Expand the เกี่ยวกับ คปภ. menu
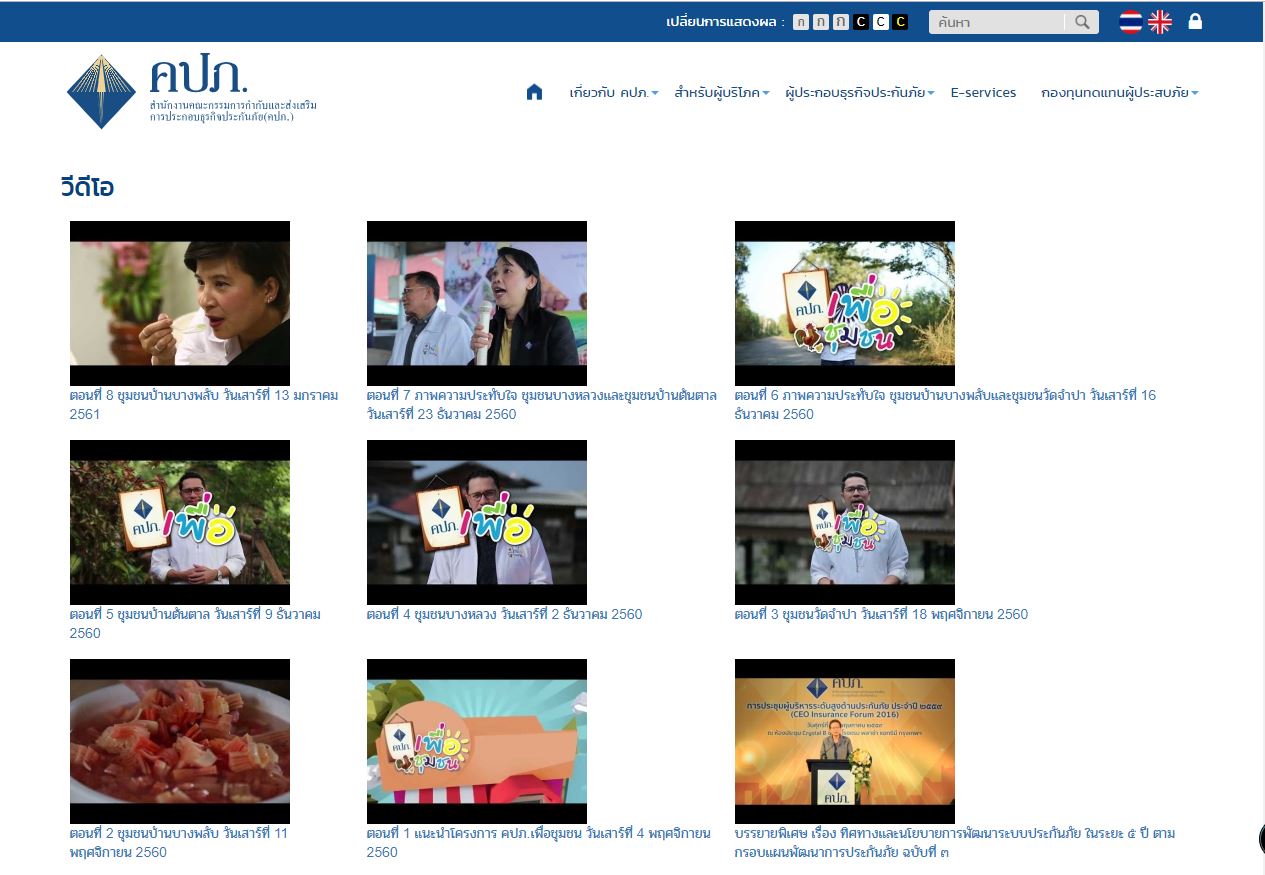The height and width of the screenshot is (875, 1265). click(613, 93)
